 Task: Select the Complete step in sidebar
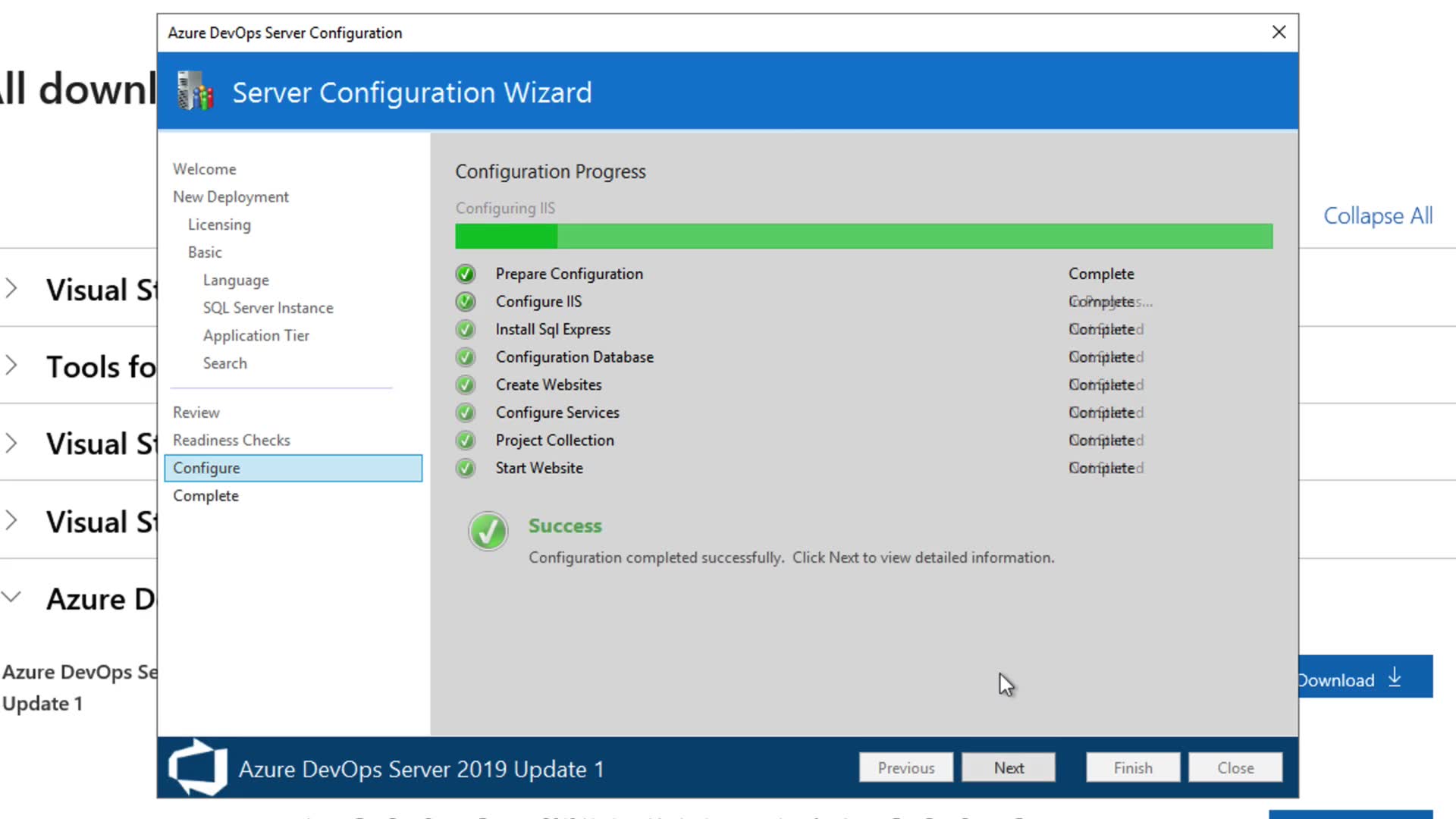[206, 496]
